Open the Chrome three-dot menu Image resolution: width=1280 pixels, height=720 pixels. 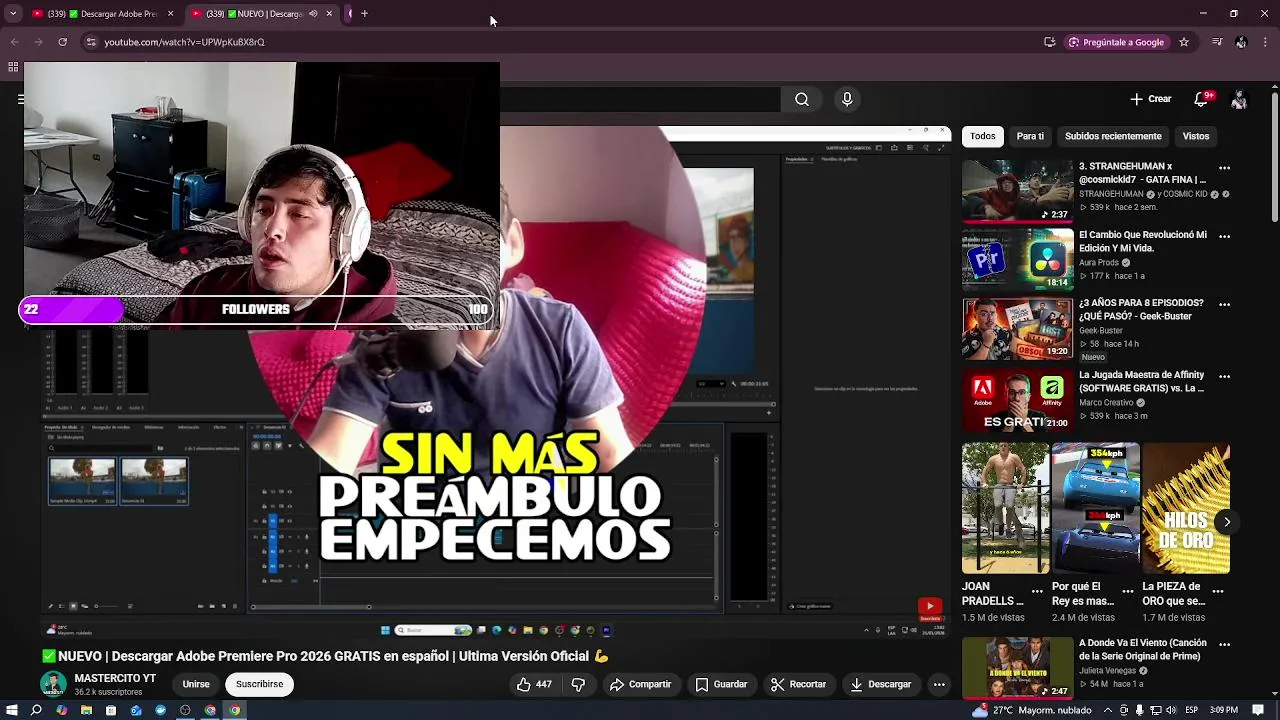coord(1266,42)
